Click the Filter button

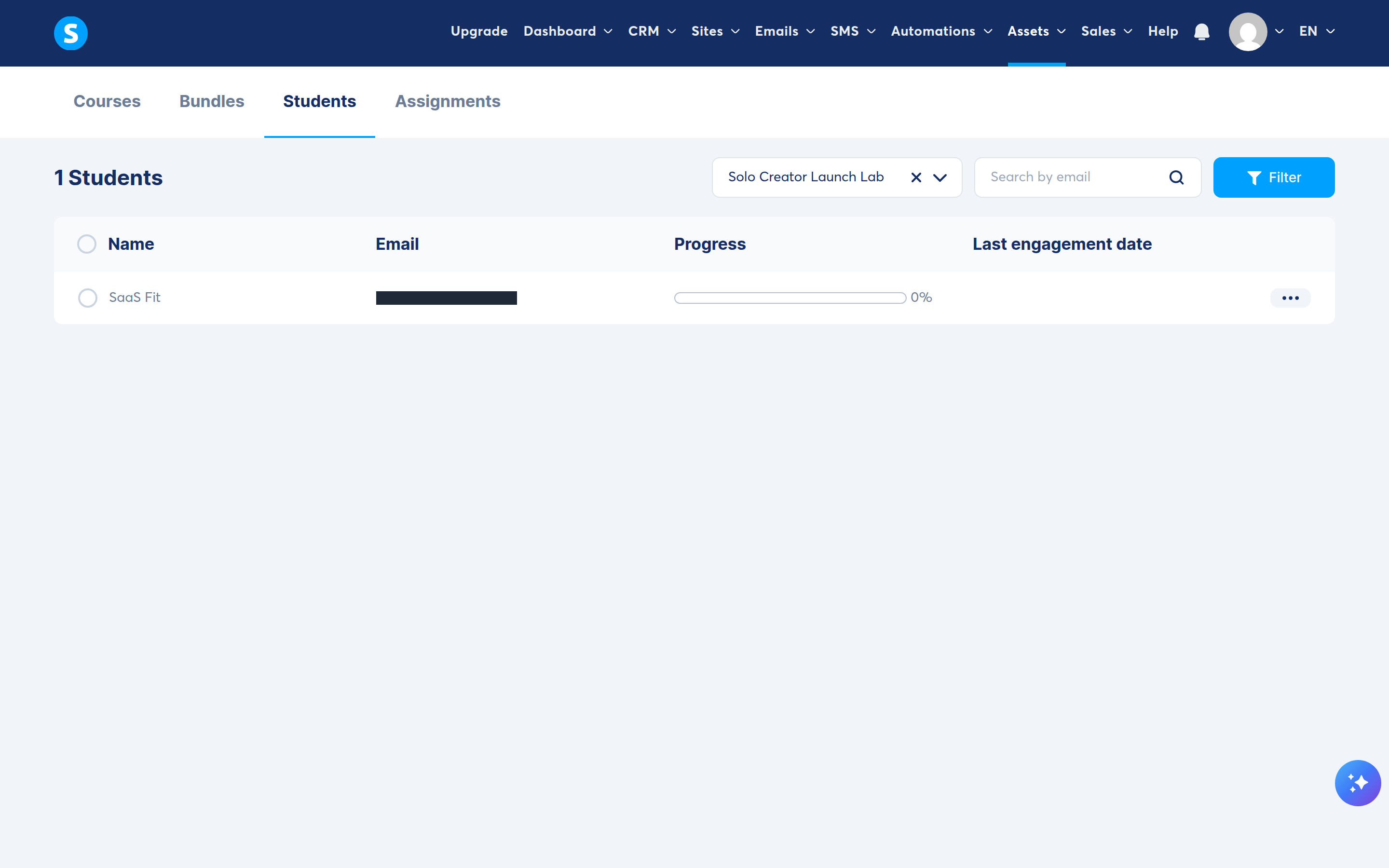coord(1274,177)
